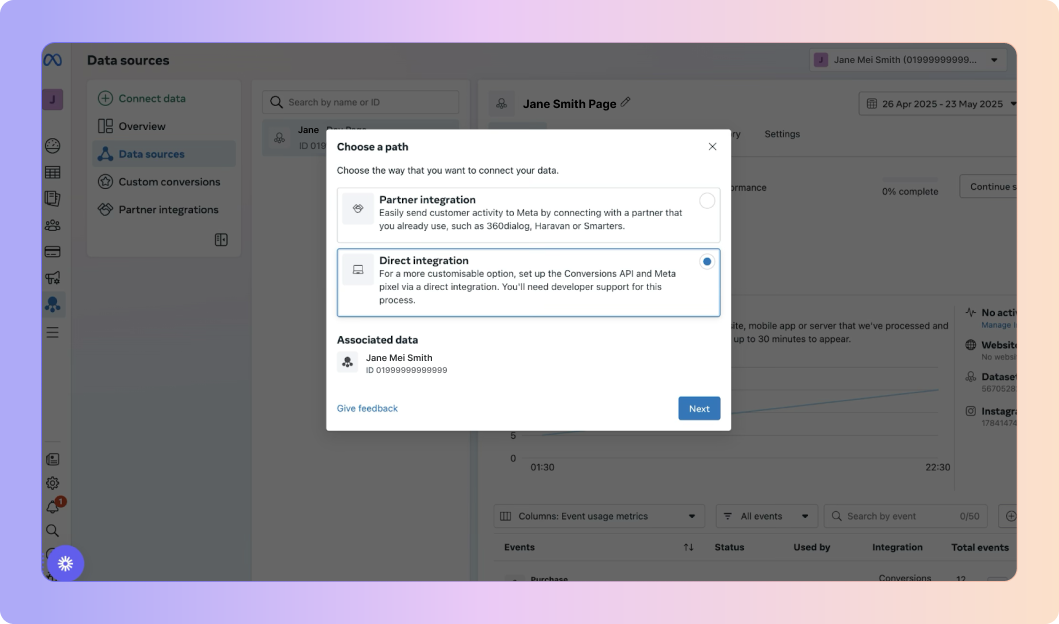
Task: Open the audiences people icon in sidebar
Action: (x=53, y=225)
